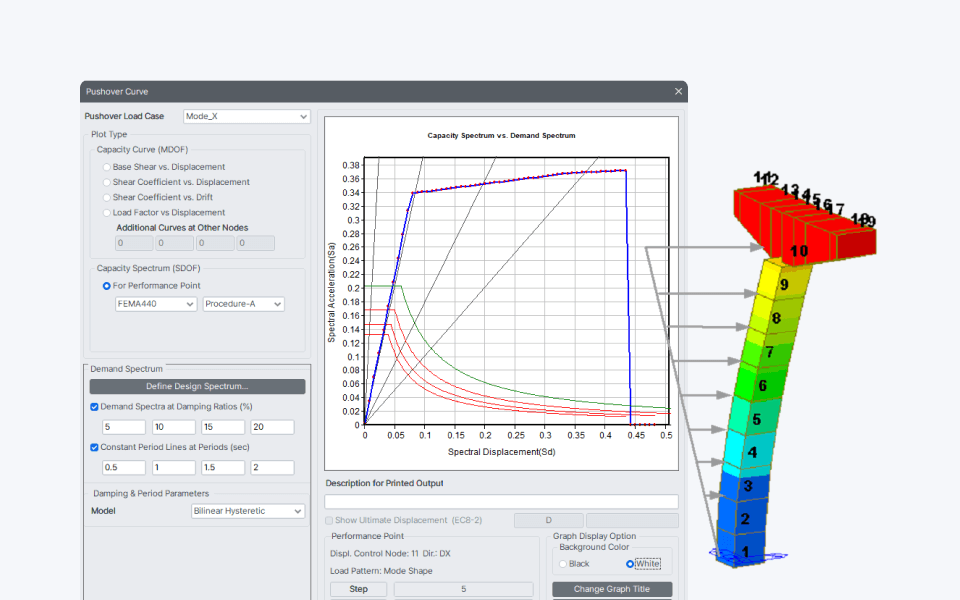Click the period field containing 1.5
Screen dimensions: 960x600
click(223, 467)
